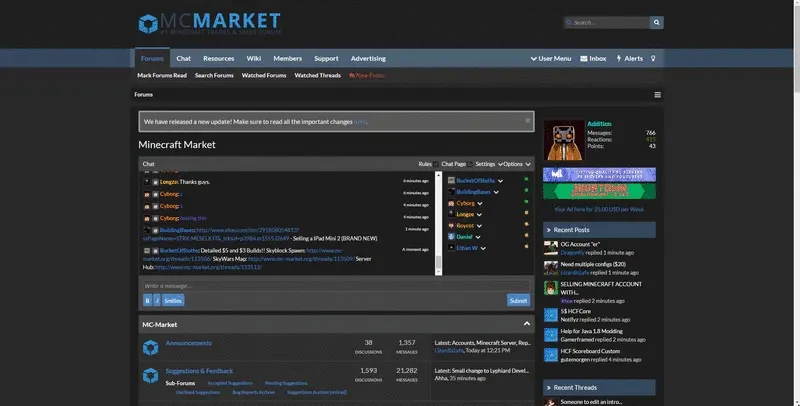Collapse the MC-Market category section
This screenshot has height=406, width=800.
click(x=527, y=324)
